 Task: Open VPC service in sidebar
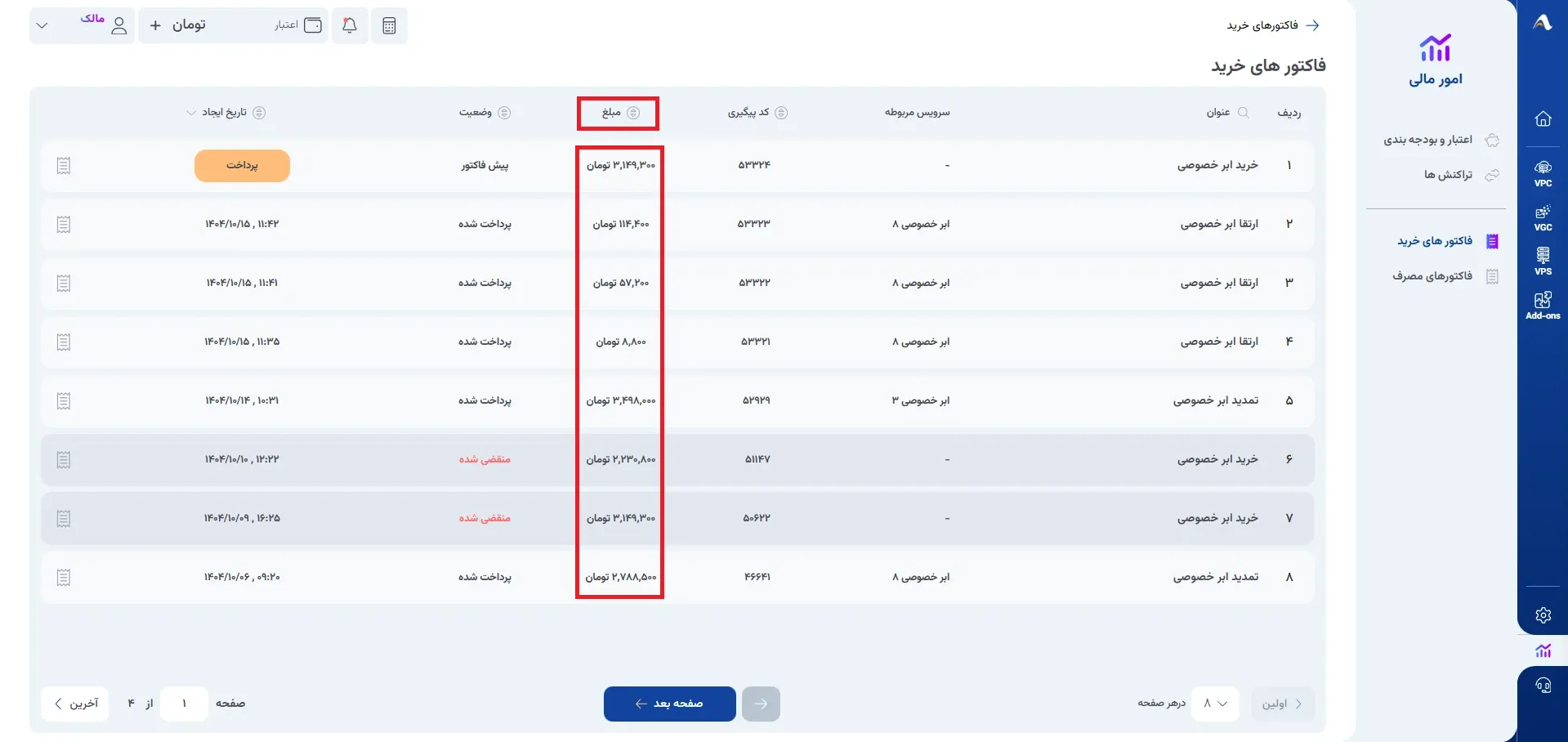[x=1543, y=173]
